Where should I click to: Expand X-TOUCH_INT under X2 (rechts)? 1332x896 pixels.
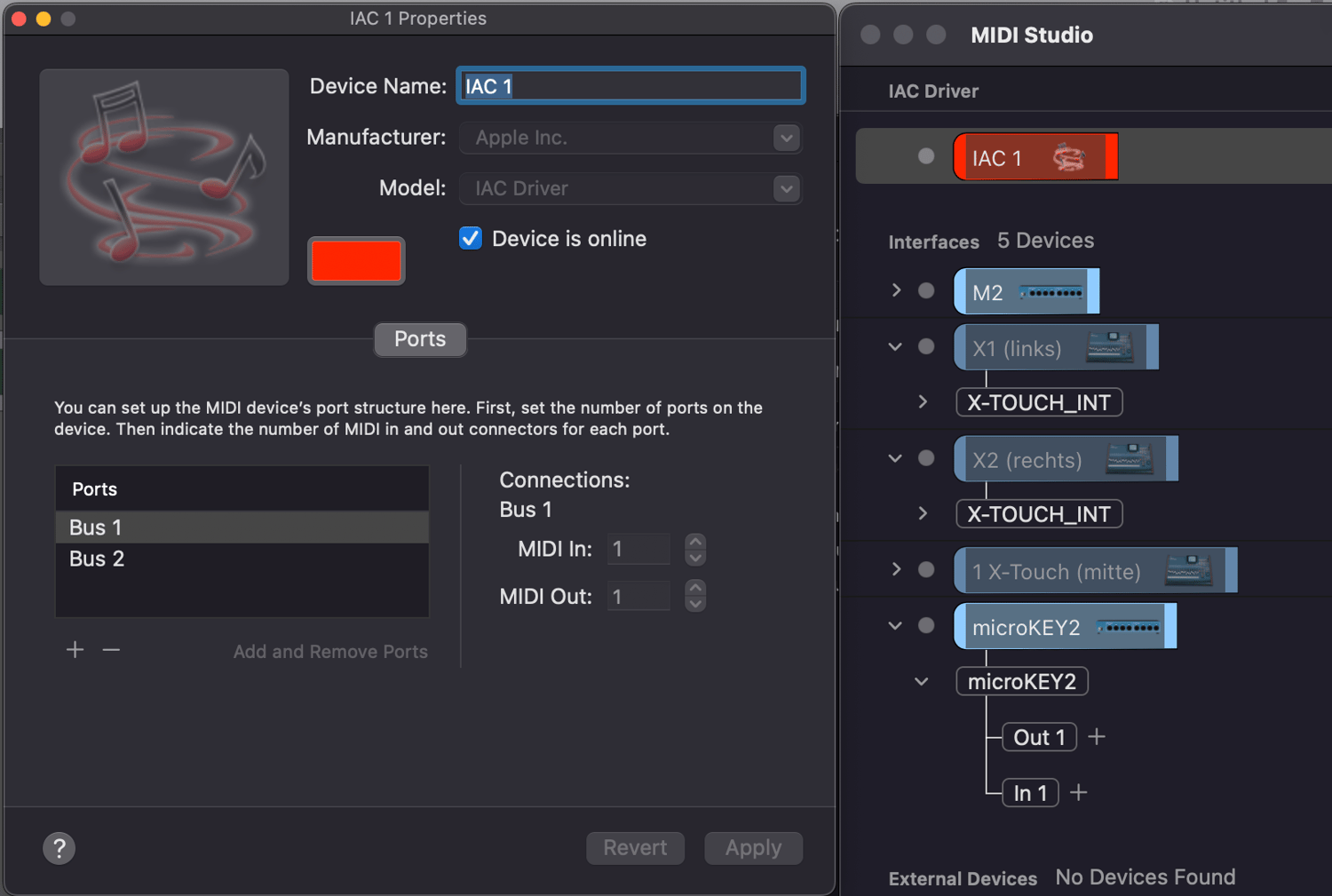click(x=923, y=513)
